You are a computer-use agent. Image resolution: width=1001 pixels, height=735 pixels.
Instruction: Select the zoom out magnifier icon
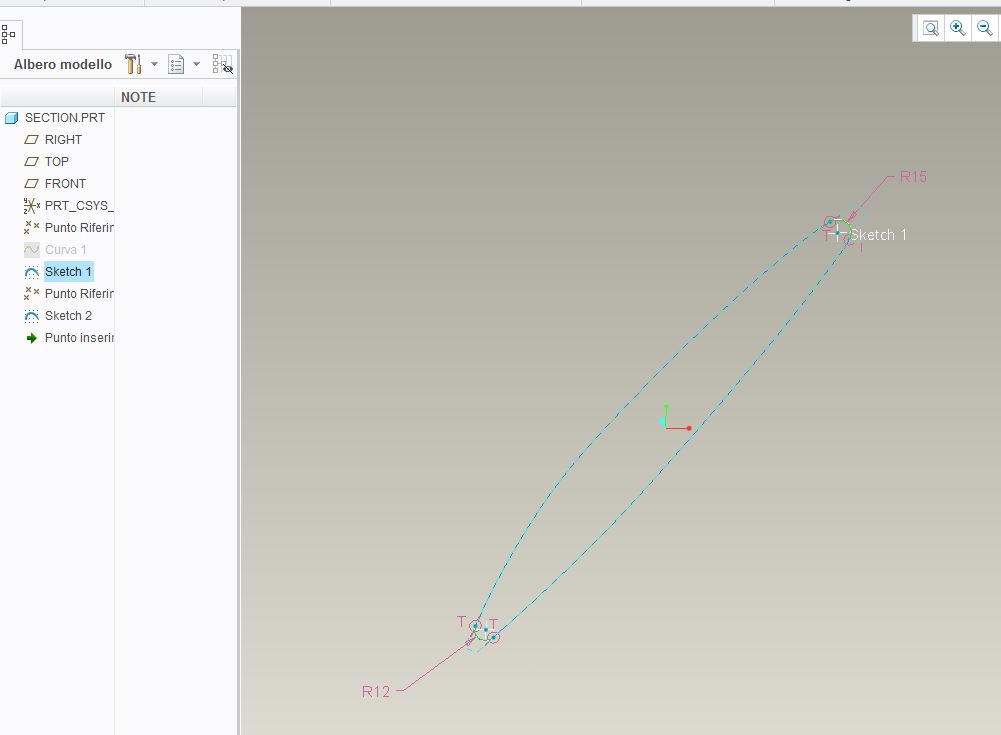click(983, 27)
